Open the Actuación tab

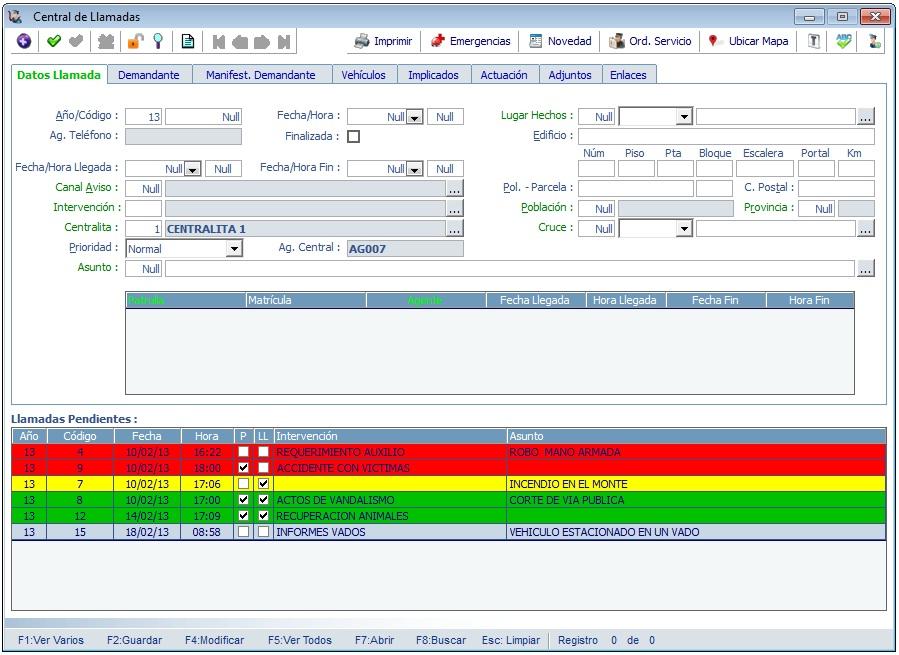click(x=504, y=75)
